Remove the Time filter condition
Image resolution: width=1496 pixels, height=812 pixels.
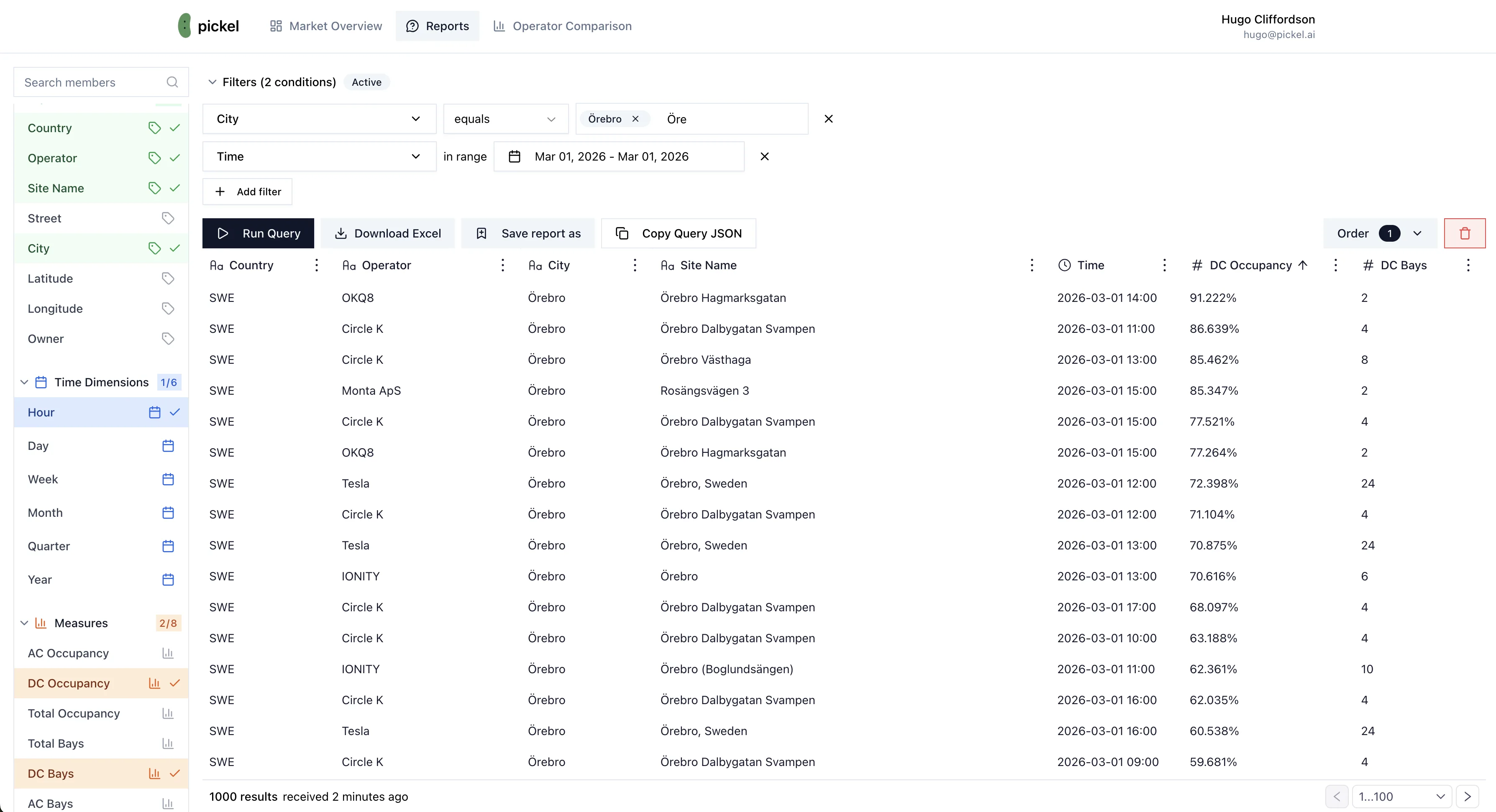pyautogui.click(x=765, y=157)
